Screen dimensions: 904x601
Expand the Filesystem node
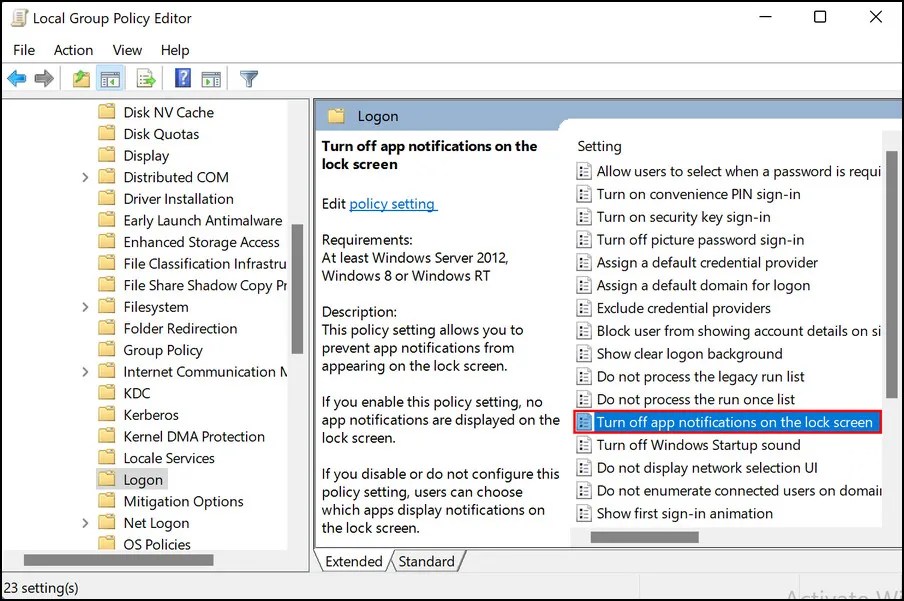pyautogui.click(x=85, y=306)
